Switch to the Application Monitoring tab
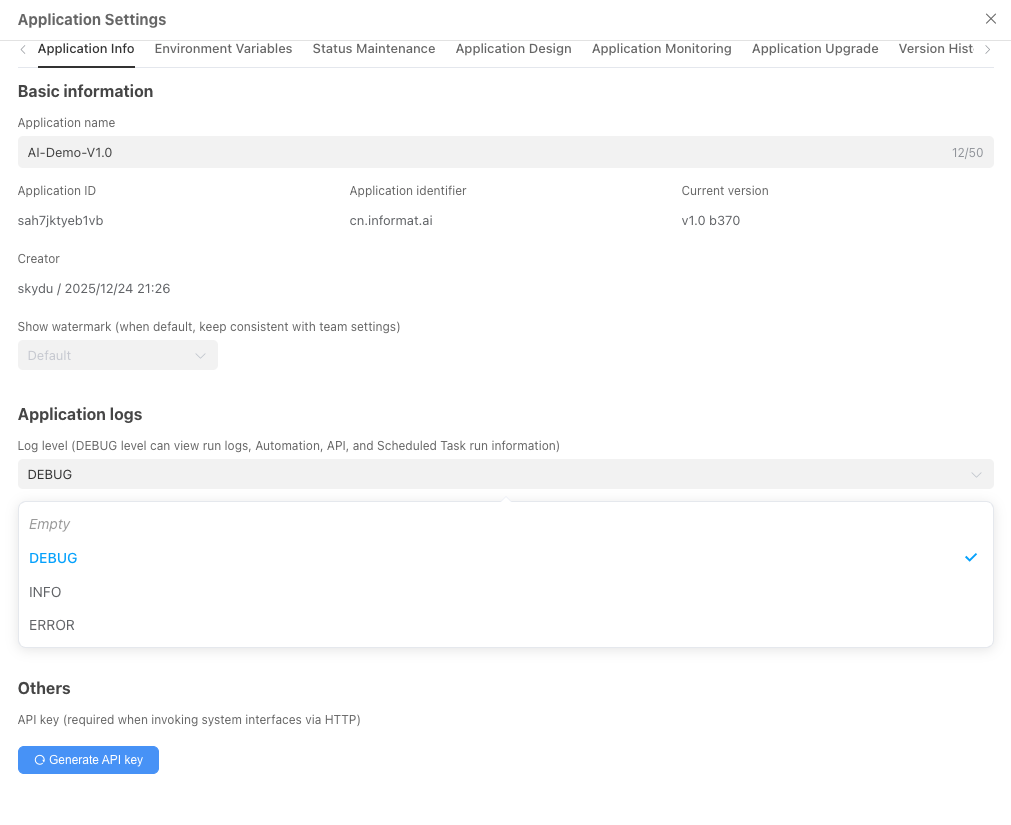1011x825 pixels. pyautogui.click(x=661, y=49)
